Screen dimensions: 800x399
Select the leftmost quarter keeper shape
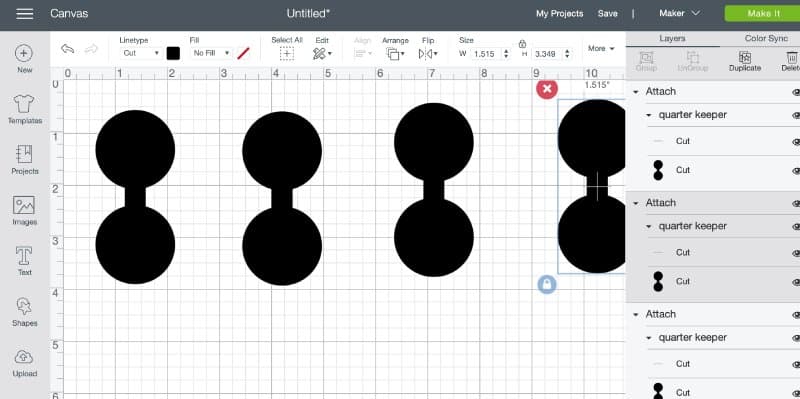pos(135,197)
